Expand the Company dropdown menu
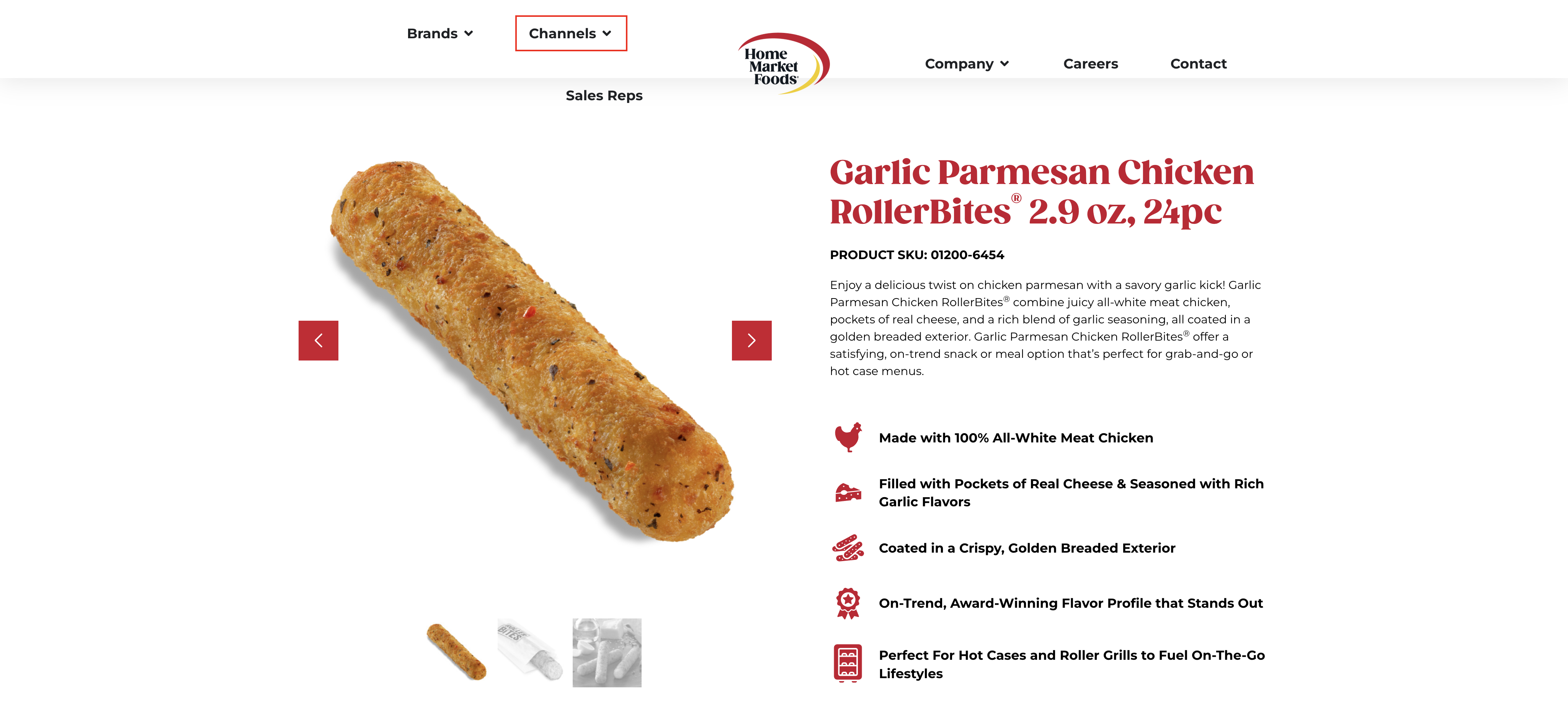 coord(967,64)
